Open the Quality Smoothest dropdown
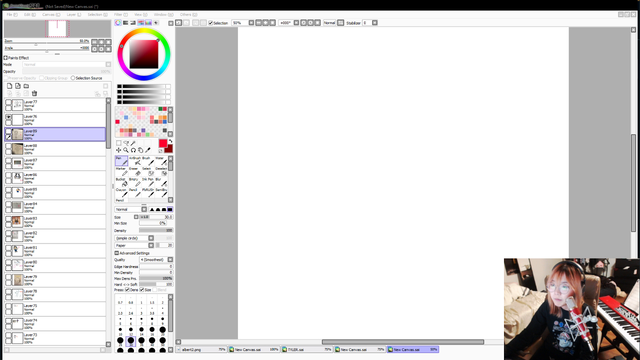This screenshot has width=640, height=360. click(156, 260)
